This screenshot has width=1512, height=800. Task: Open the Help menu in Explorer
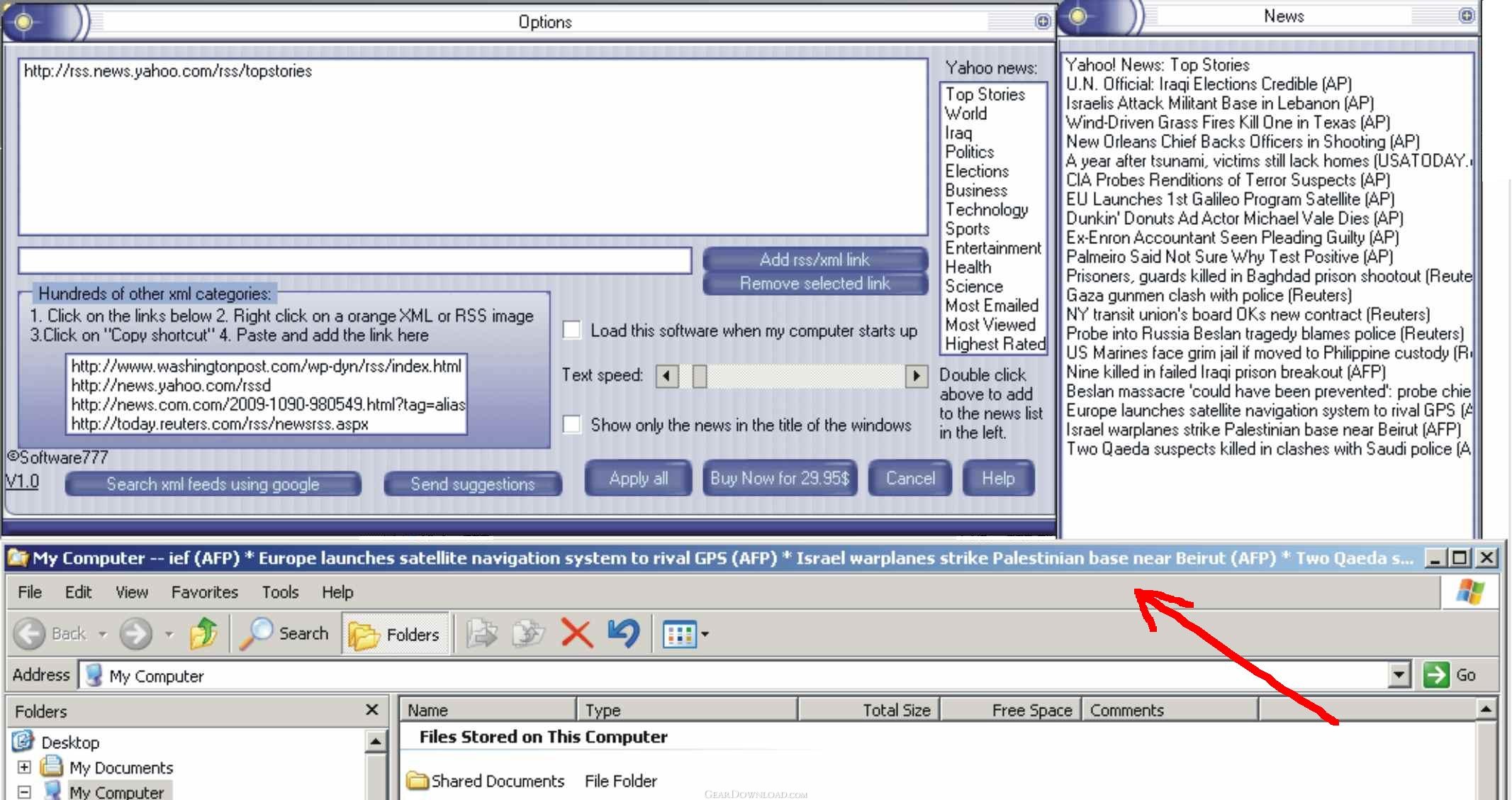[x=337, y=591]
